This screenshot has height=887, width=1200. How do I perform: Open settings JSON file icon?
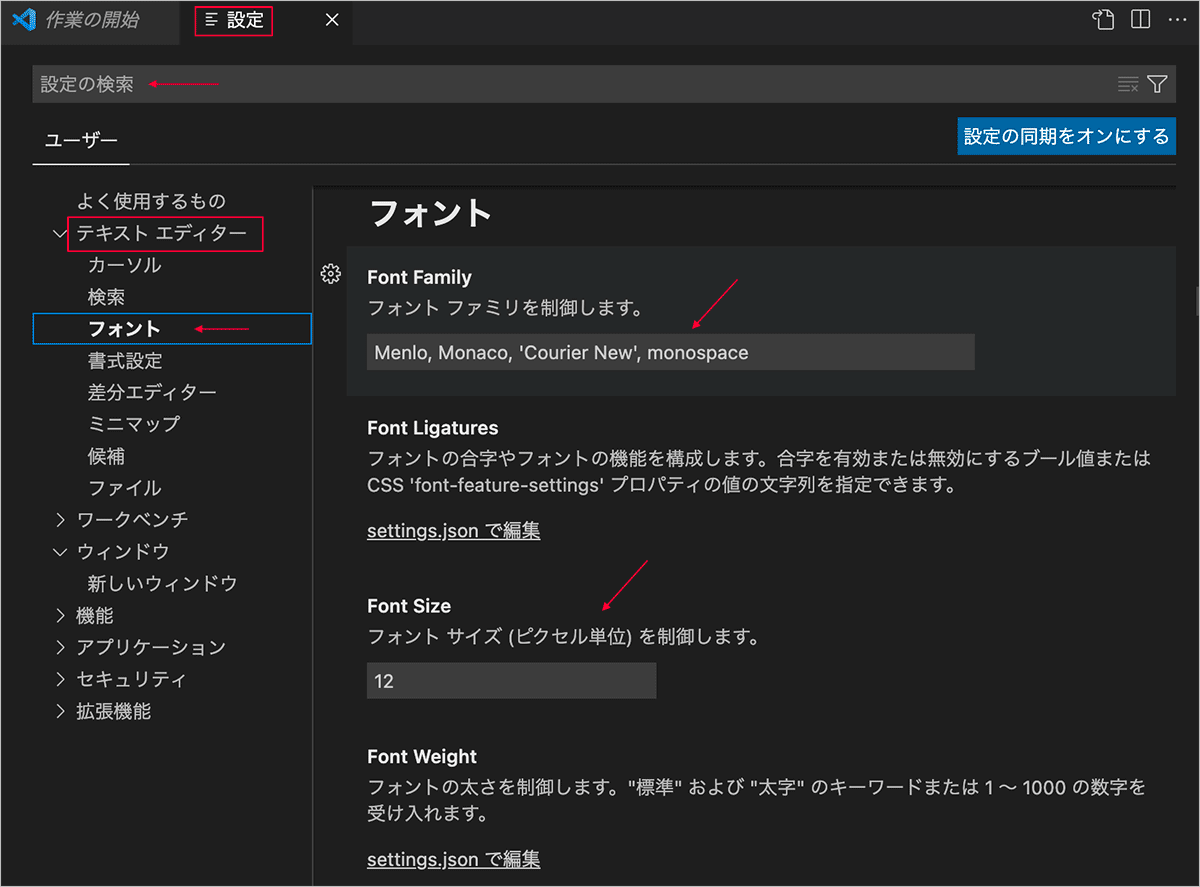1103,20
